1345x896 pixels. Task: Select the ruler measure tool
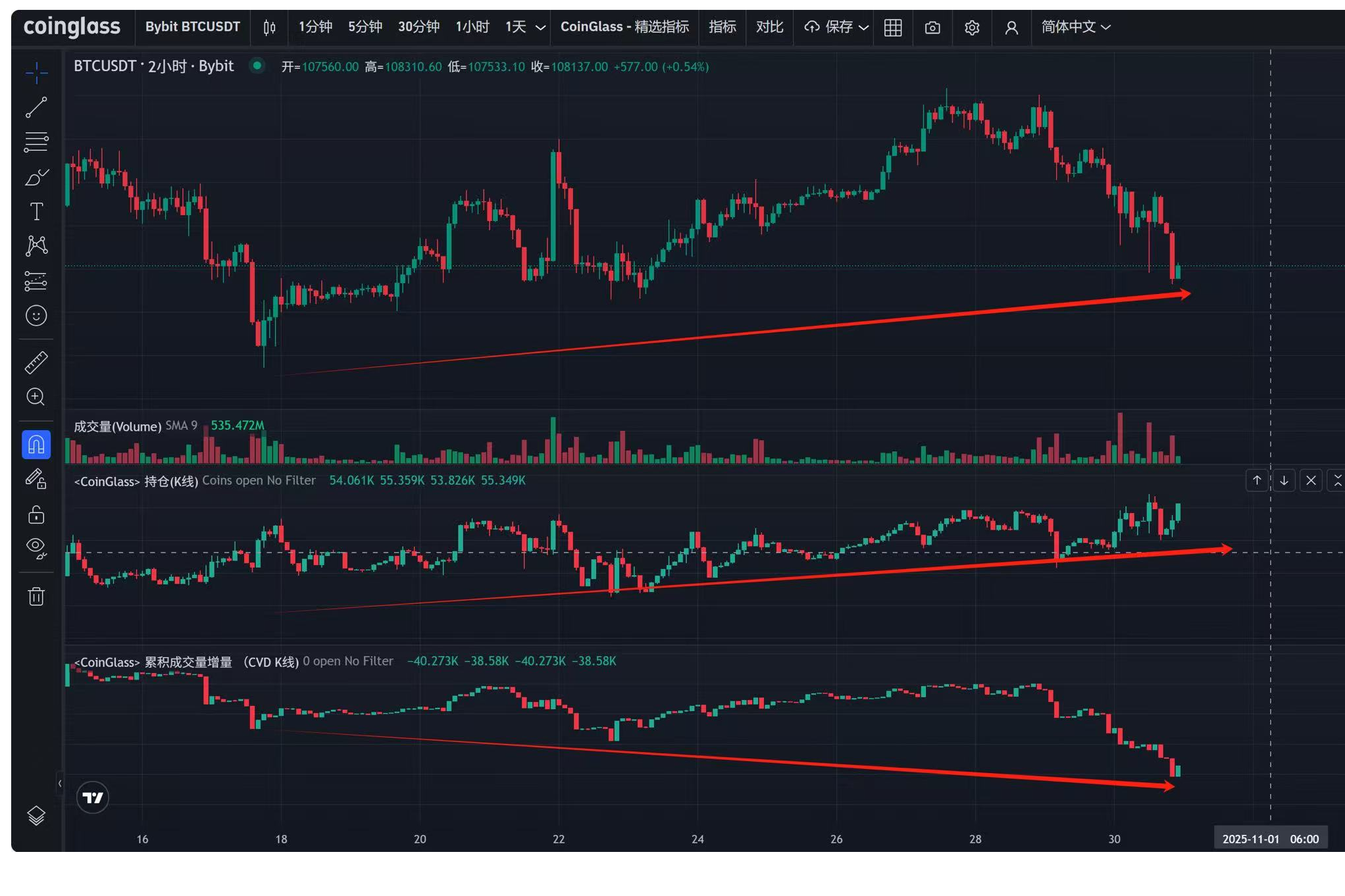tap(36, 362)
